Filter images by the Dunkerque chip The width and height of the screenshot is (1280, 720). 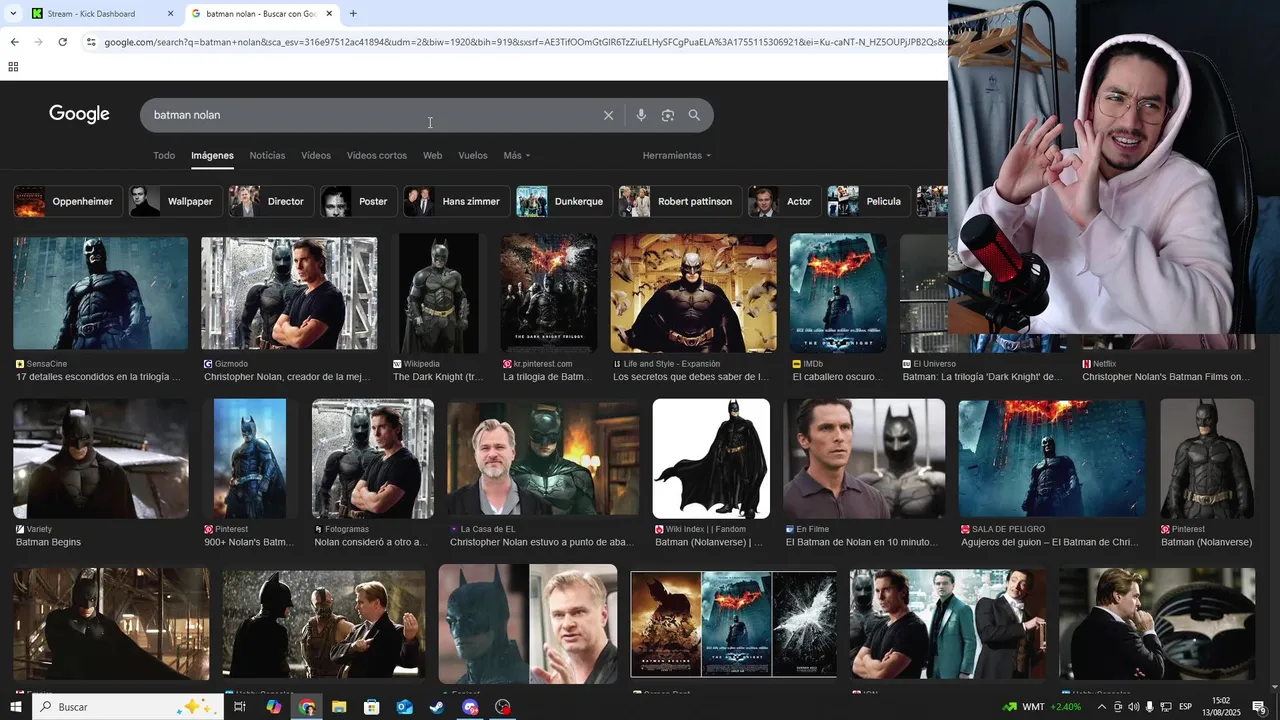565,201
